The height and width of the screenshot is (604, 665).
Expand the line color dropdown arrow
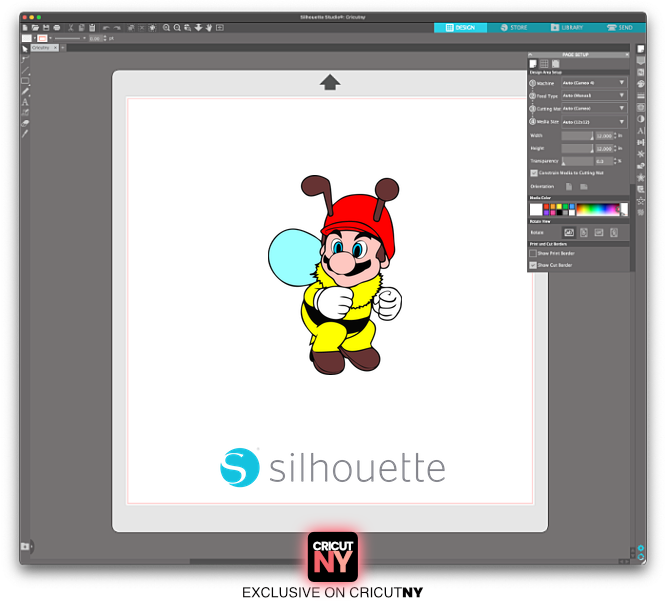[50, 38]
